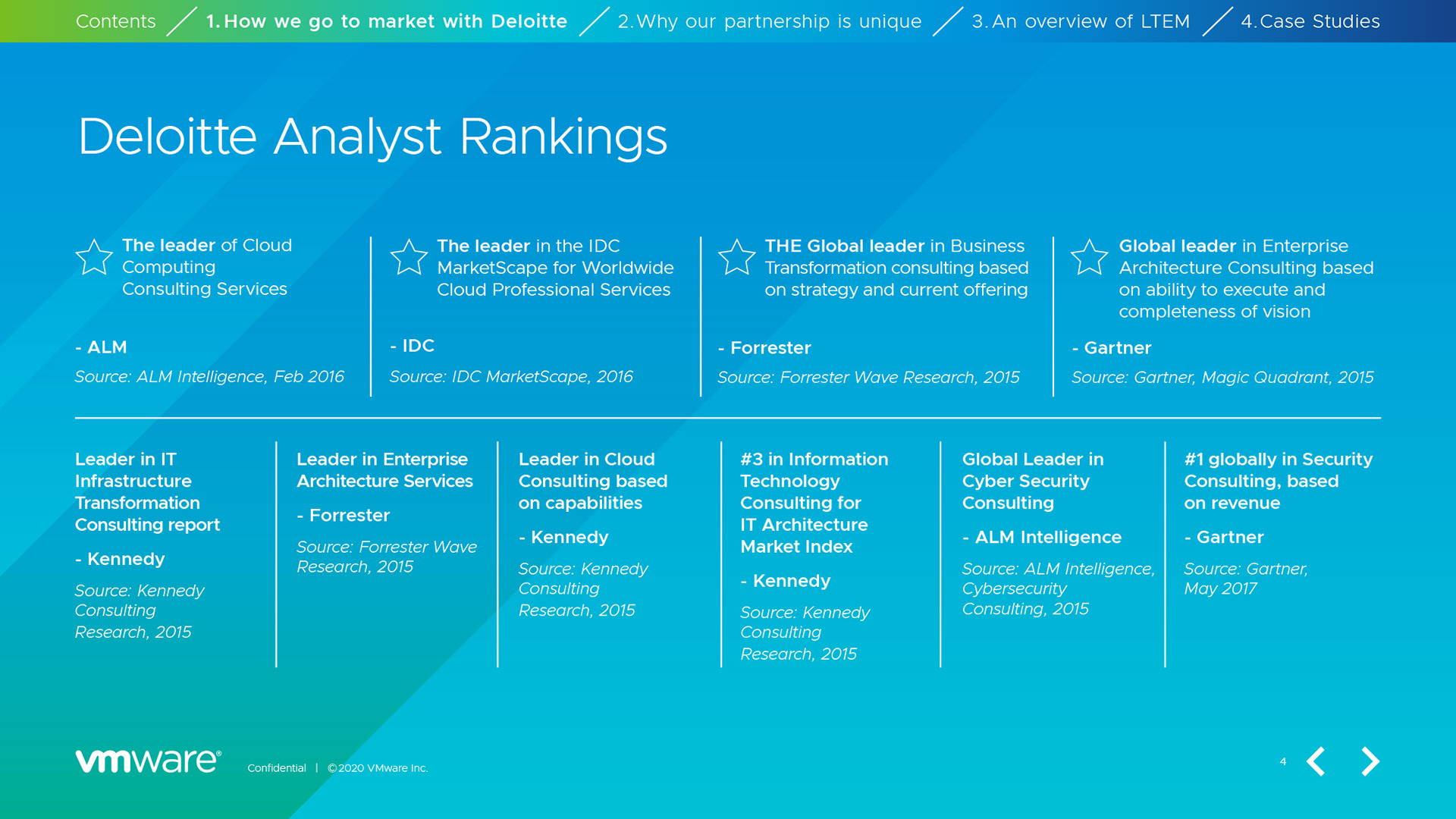Viewport: 1456px width, 819px height.
Task: Click 'Source: ALM Intelligence, Feb 2016'
Action: tap(209, 377)
